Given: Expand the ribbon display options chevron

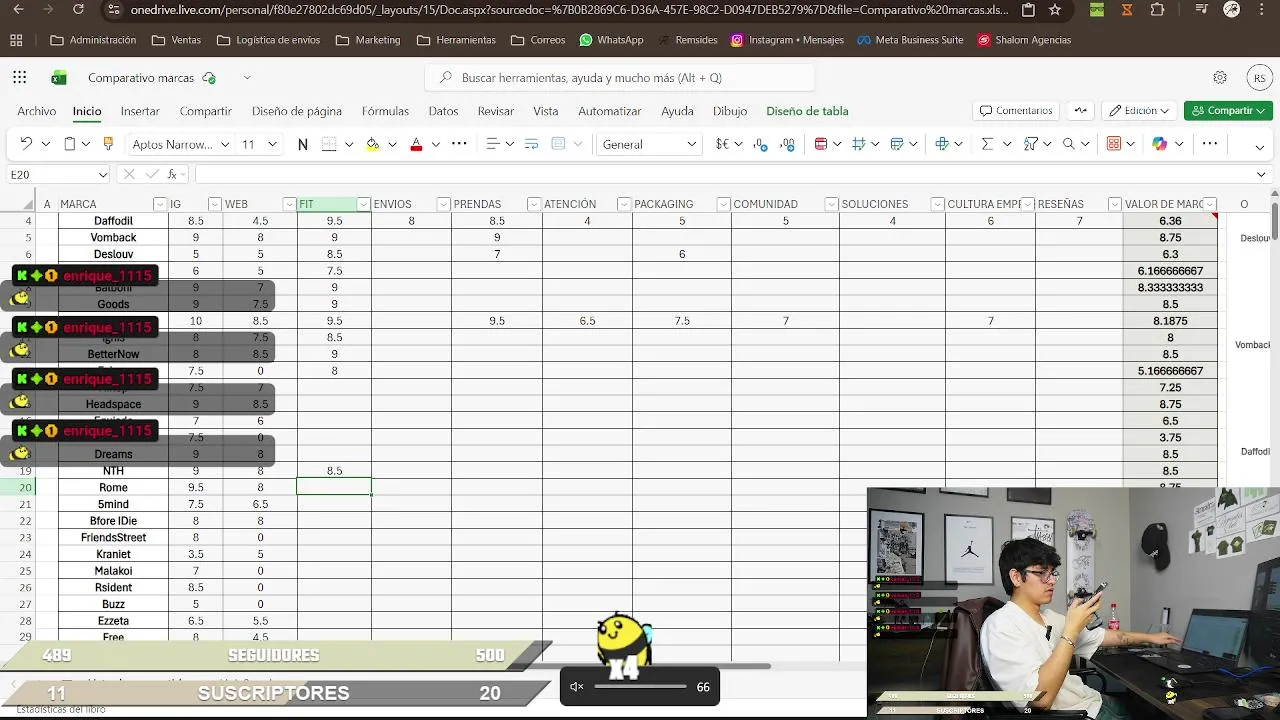Looking at the screenshot, I should [x=1260, y=147].
